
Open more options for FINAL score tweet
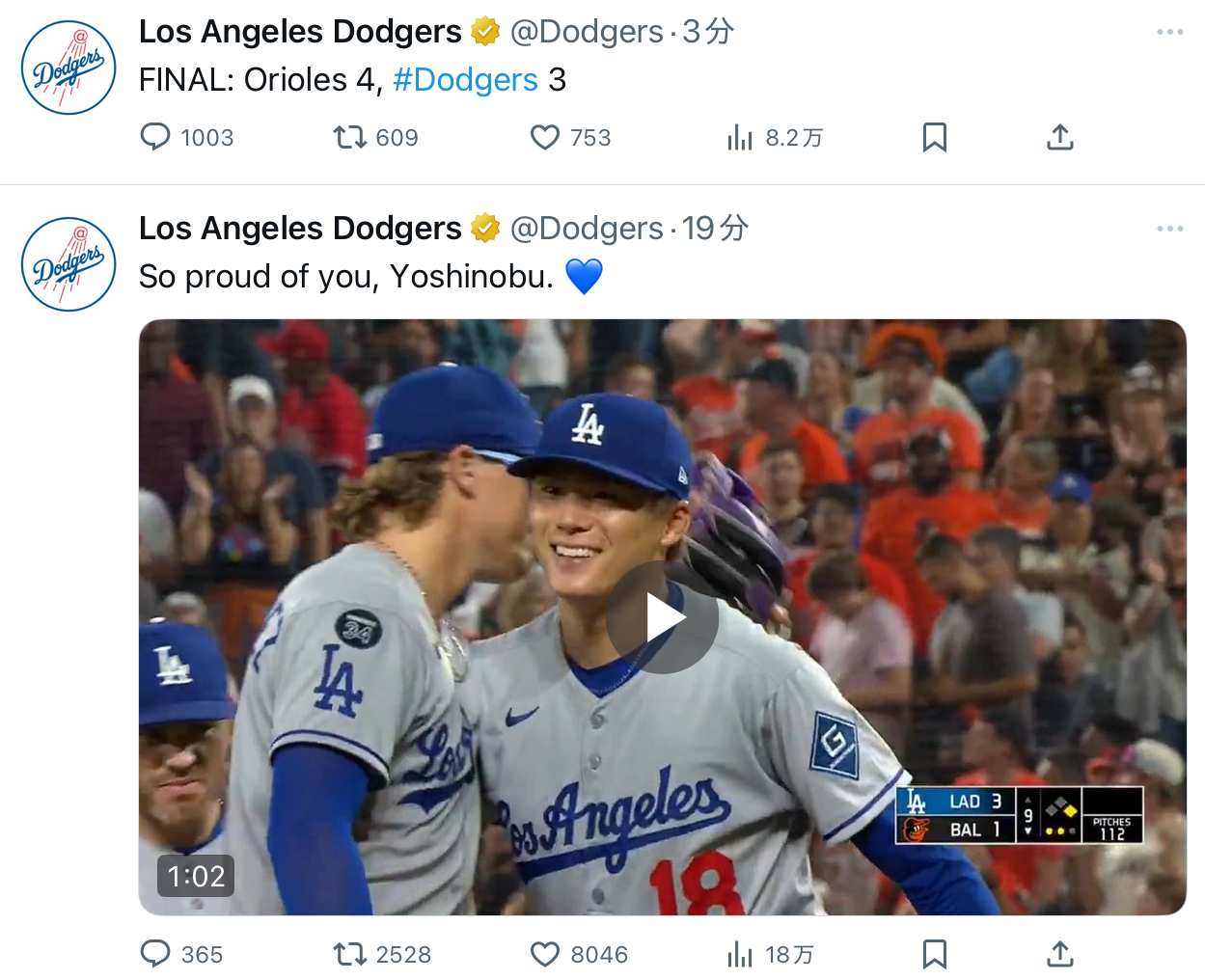[x=1169, y=32]
